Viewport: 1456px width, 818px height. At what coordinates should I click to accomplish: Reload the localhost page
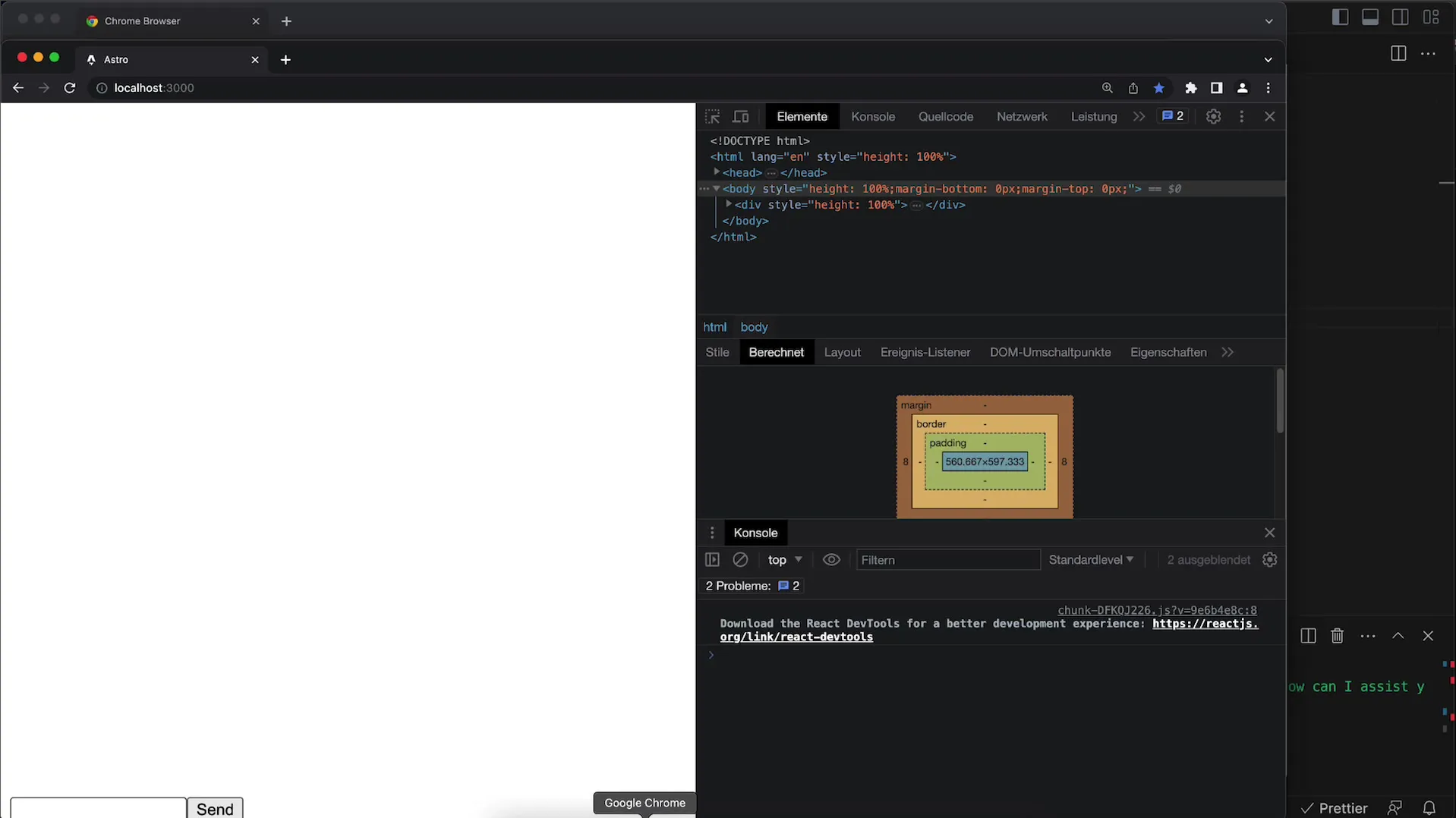coord(70,88)
